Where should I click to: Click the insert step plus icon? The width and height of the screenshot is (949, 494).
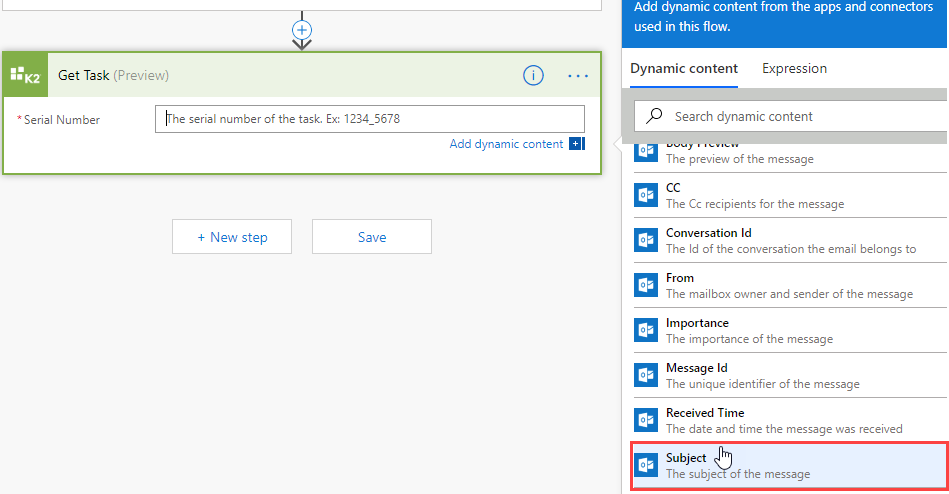coord(302,30)
